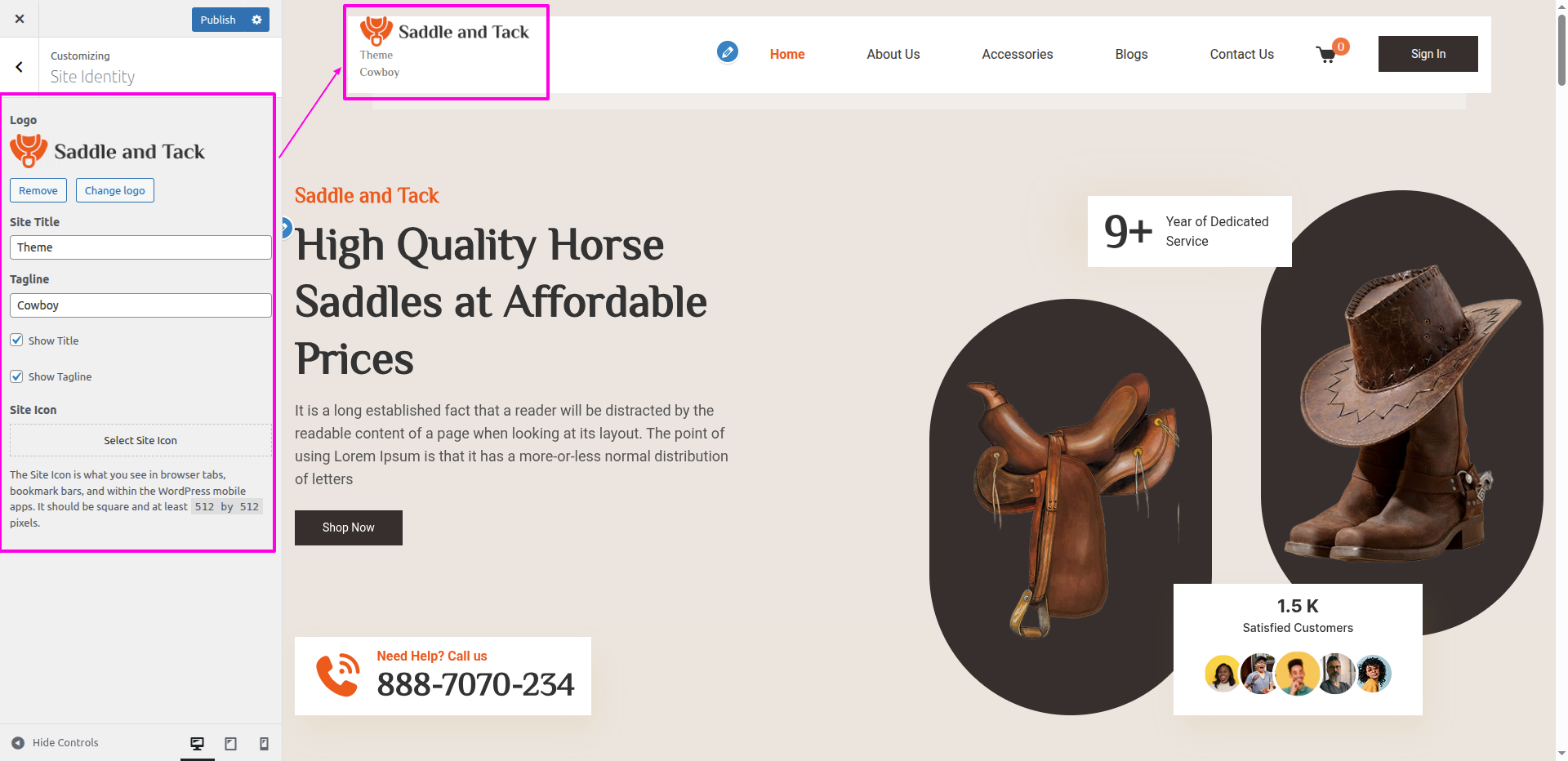Uncheck the Show Title checkbox
The width and height of the screenshot is (1568, 761).
pyautogui.click(x=16, y=340)
